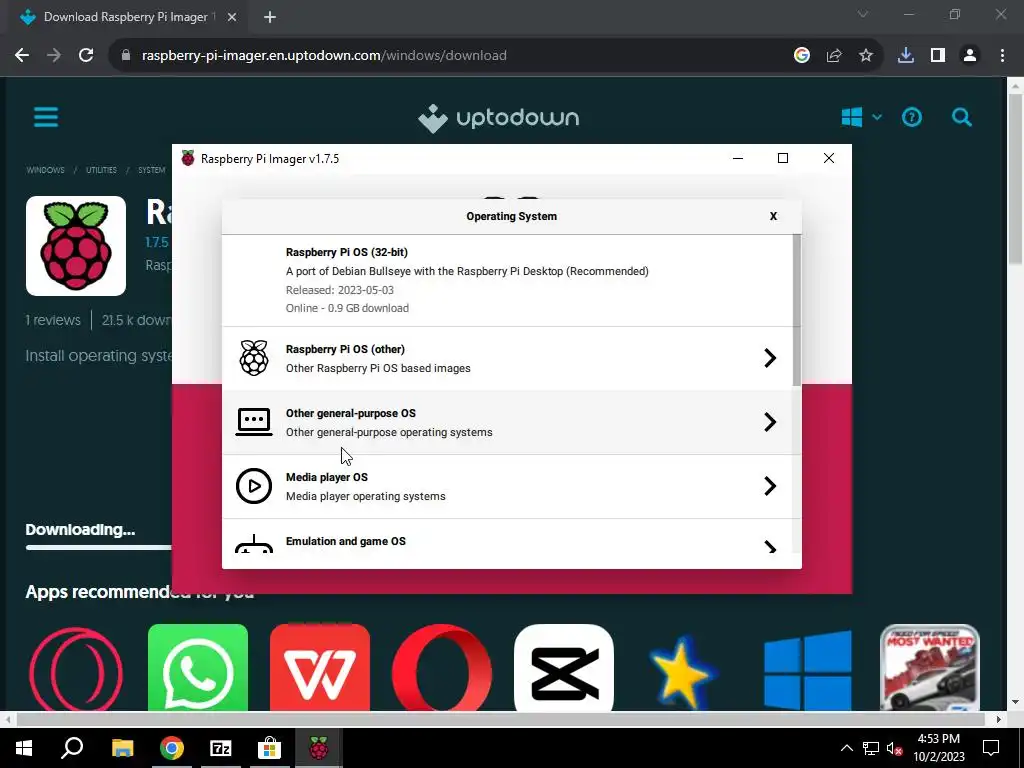Open Uptodown hamburger menu
The height and width of the screenshot is (768, 1024).
tap(46, 118)
